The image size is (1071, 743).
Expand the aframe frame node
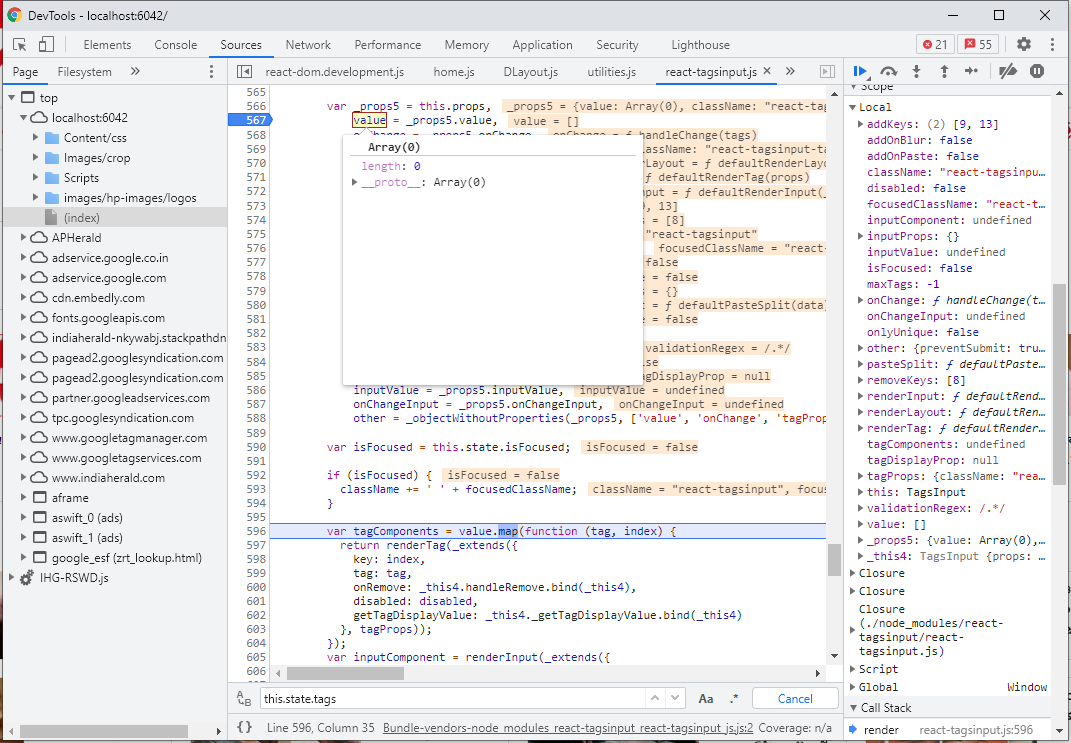23,498
